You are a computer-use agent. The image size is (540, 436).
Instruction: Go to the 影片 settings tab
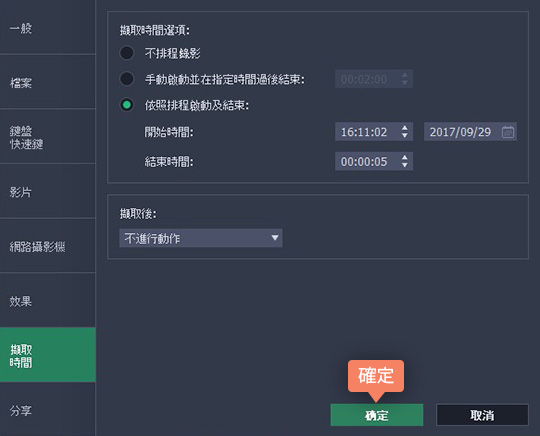coord(48,191)
